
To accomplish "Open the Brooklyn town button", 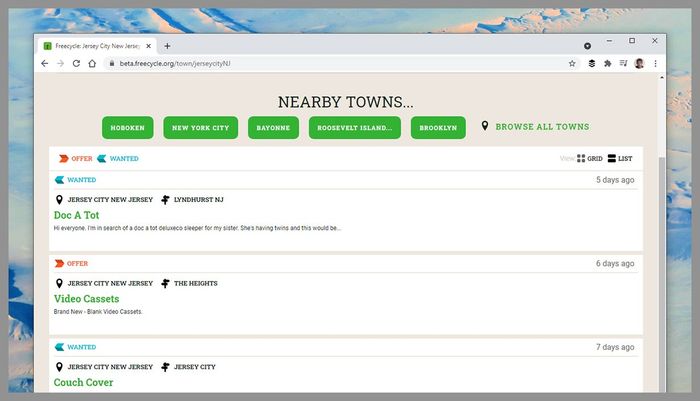I will [x=438, y=128].
